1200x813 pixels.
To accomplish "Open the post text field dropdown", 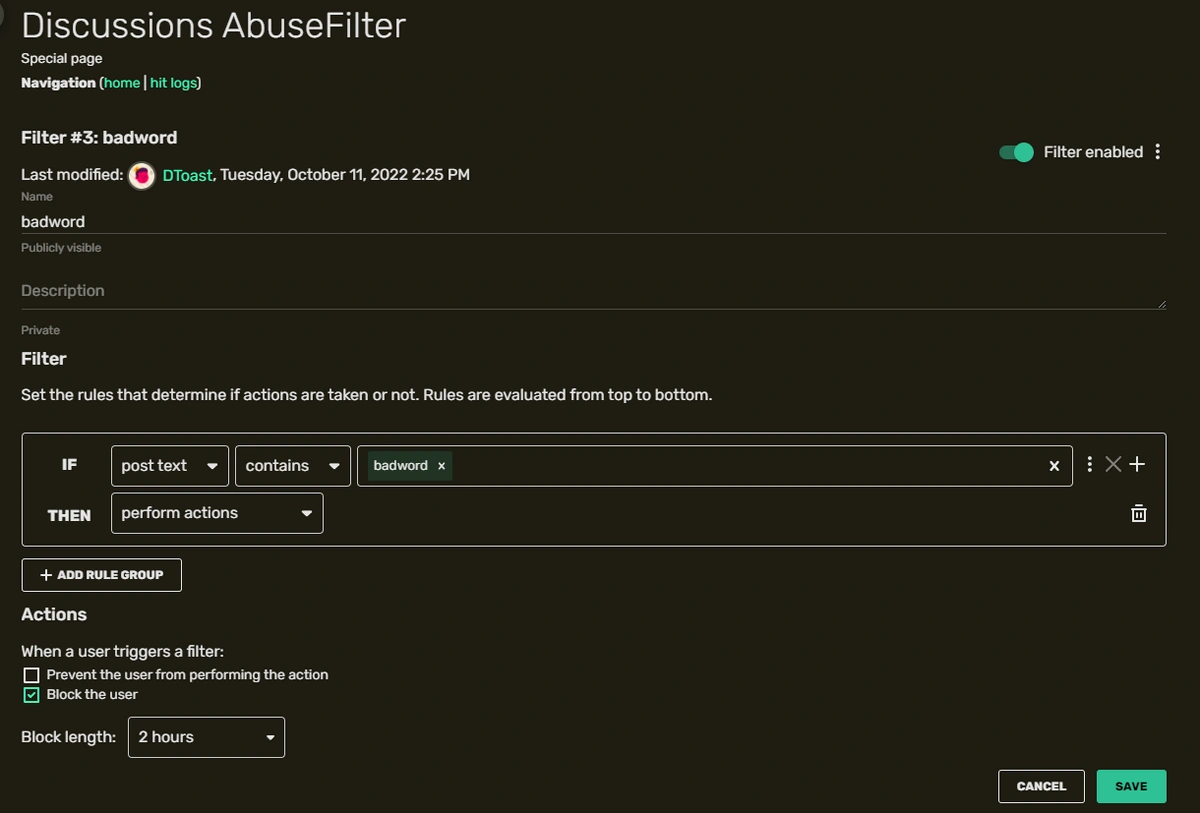I will tap(170, 466).
